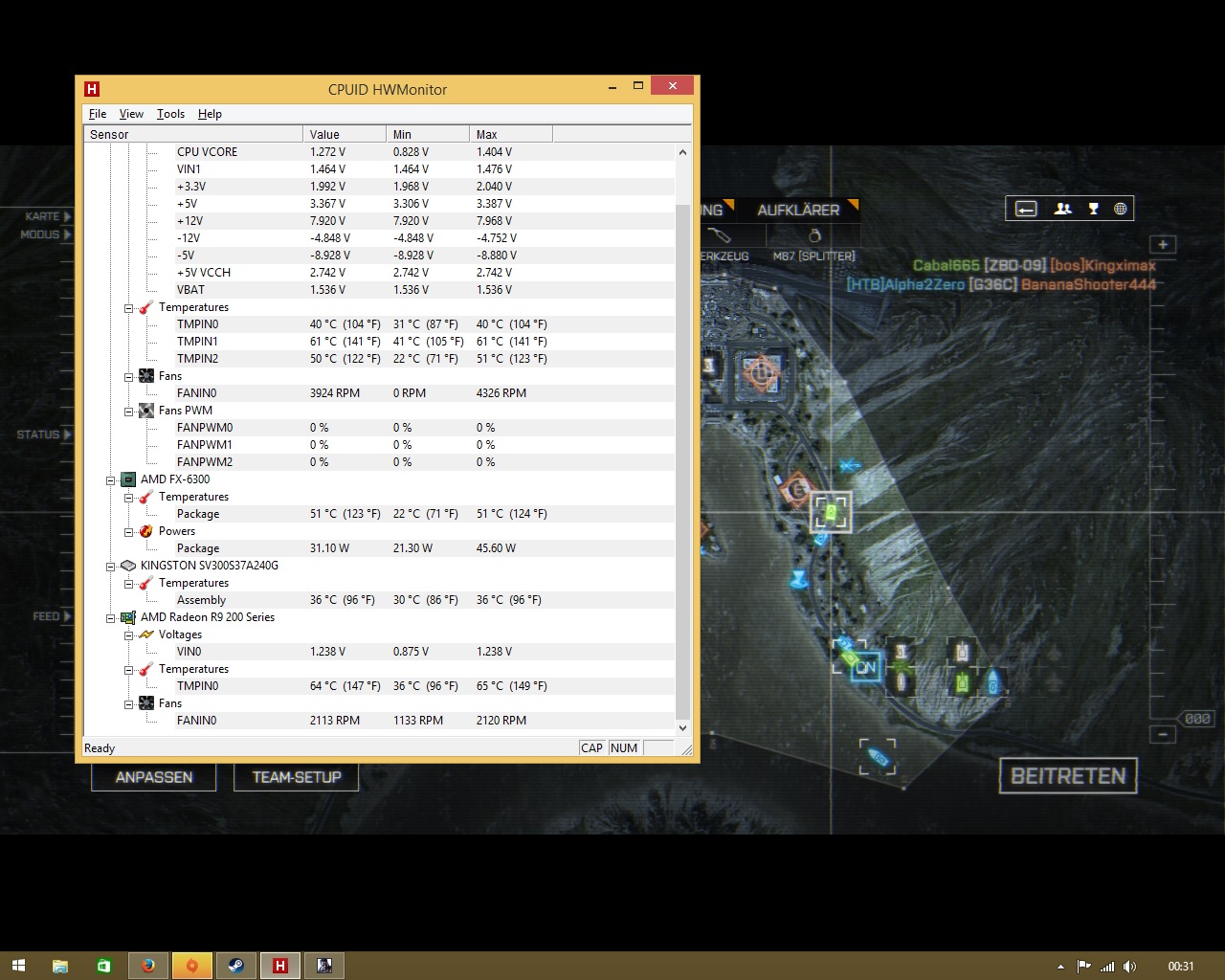Screen dimensions: 1225x980
Task: Click the Fans PWM fan icon
Action: (146, 411)
